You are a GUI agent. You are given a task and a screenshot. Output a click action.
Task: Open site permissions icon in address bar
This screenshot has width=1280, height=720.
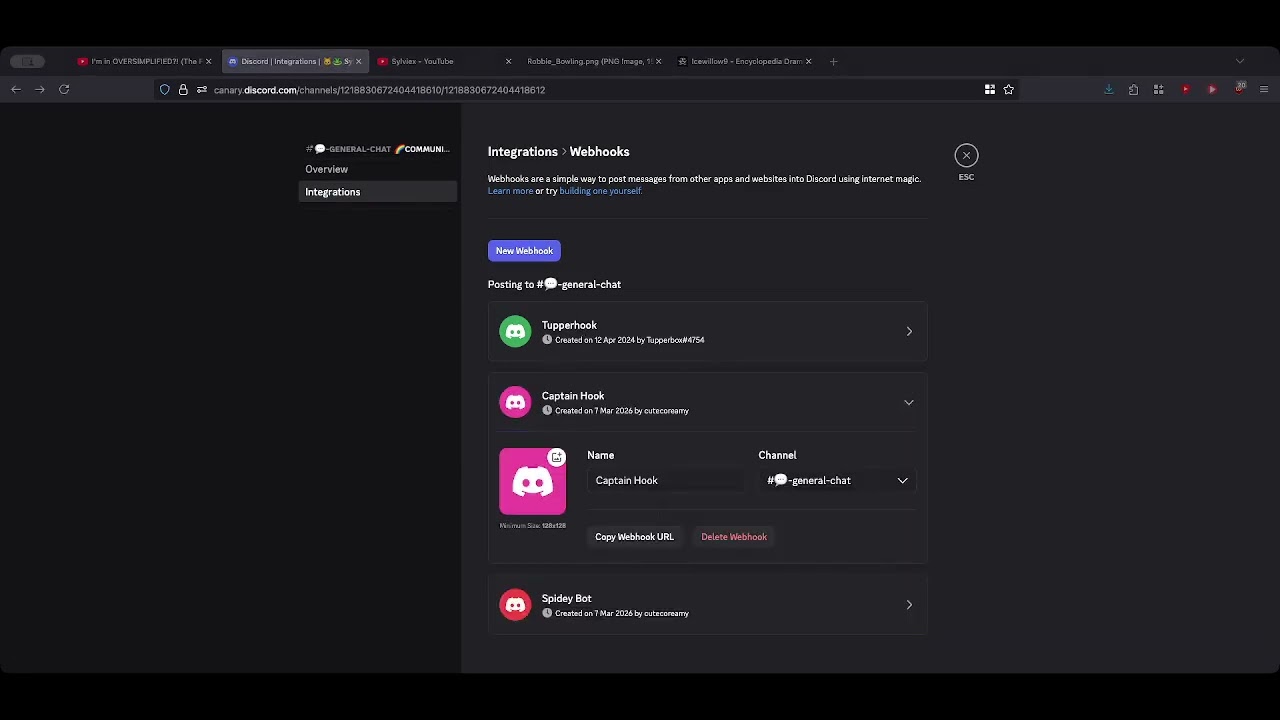pyautogui.click(x=201, y=90)
